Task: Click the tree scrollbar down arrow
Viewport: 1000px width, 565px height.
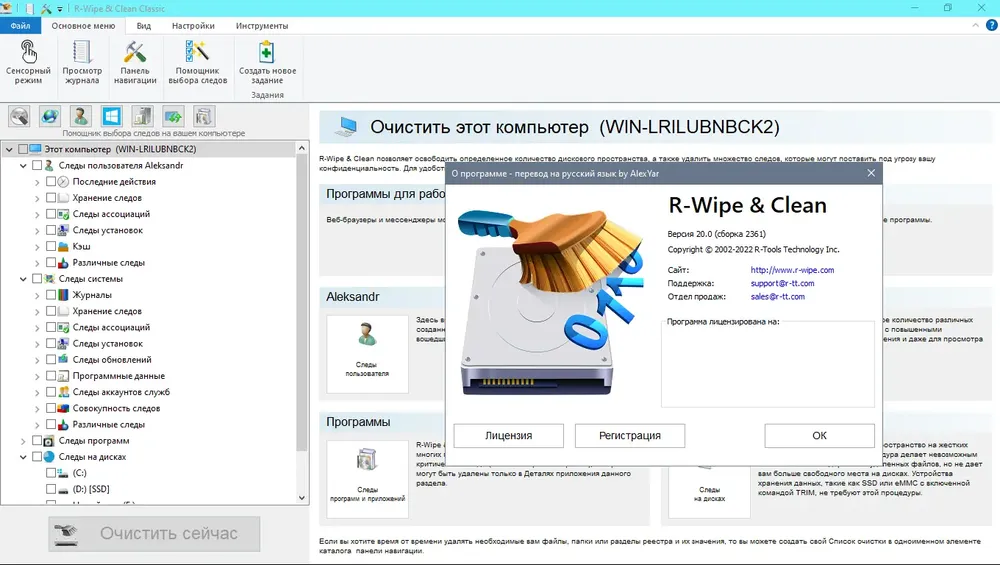Action: pyautogui.click(x=302, y=498)
